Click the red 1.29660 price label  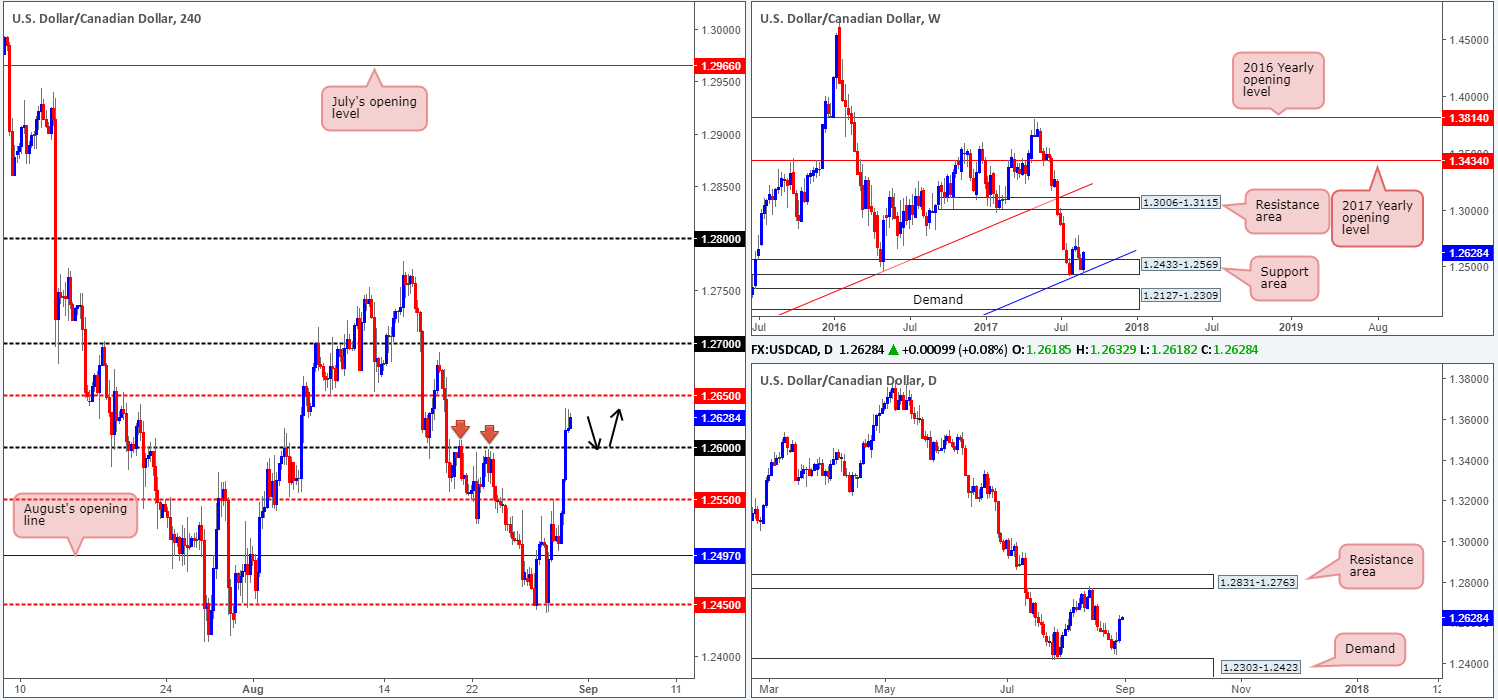(719, 65)
